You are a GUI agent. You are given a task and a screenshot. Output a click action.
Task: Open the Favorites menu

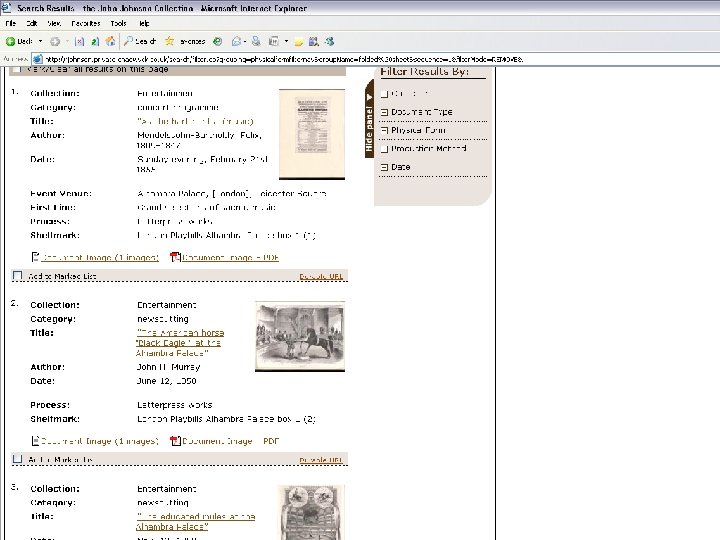[85, 23]
